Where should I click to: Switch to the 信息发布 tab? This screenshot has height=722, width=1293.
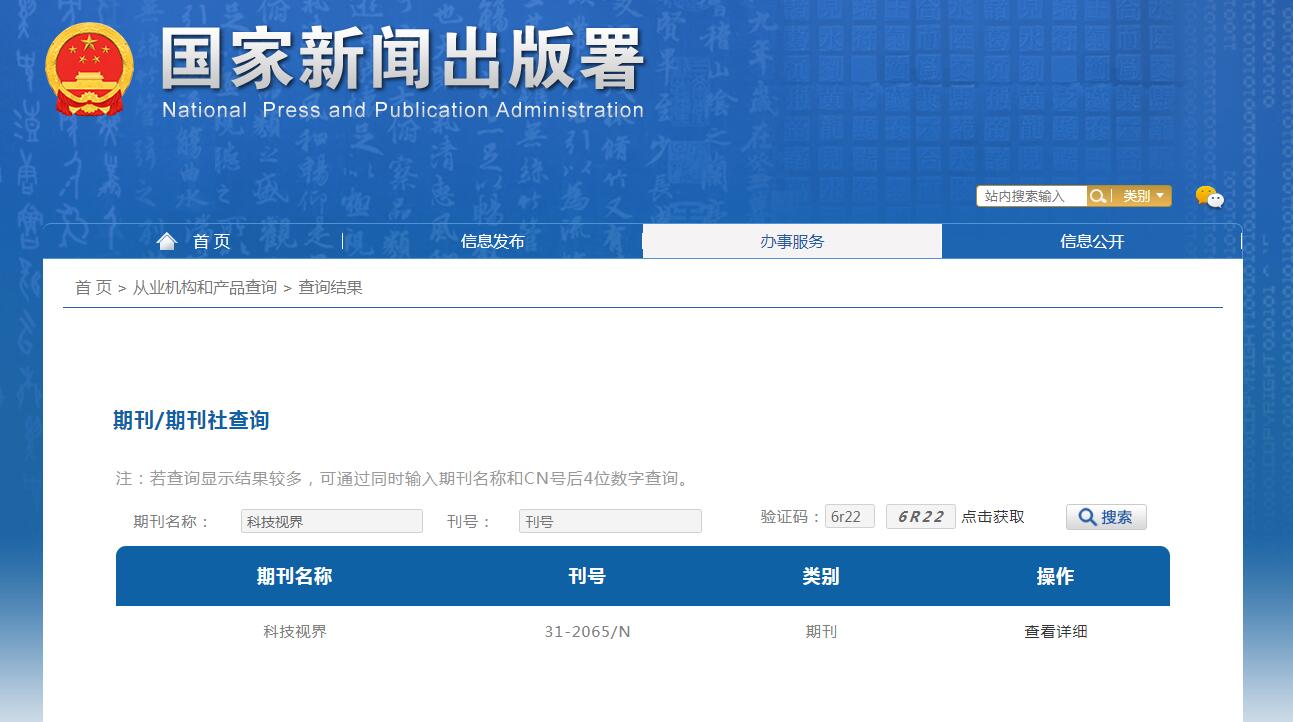click(x=492, y=241)
